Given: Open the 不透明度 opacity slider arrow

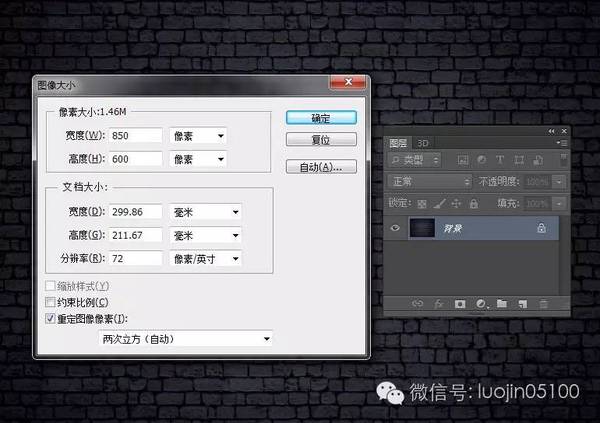Looking at the screenshot, I should [559, 182].
